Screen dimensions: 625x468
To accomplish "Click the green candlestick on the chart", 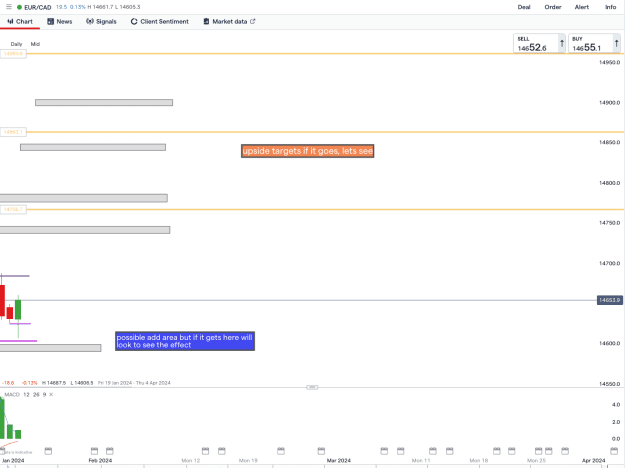I will point(18,309).
